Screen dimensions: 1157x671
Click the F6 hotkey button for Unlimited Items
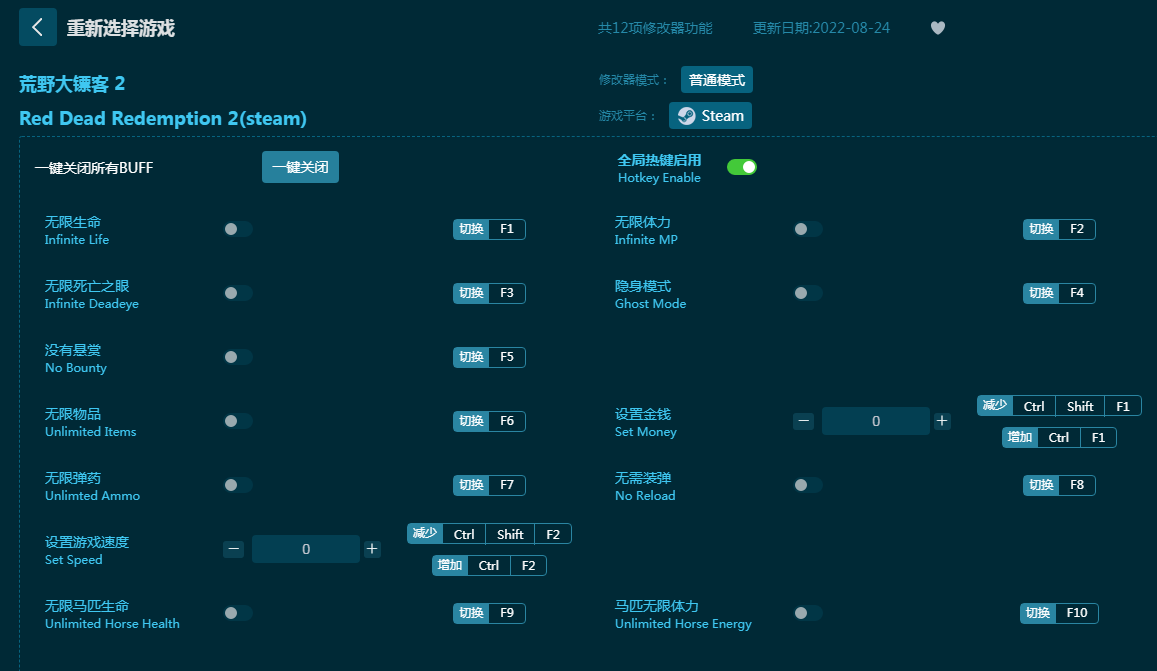click(x=489, y=421)
